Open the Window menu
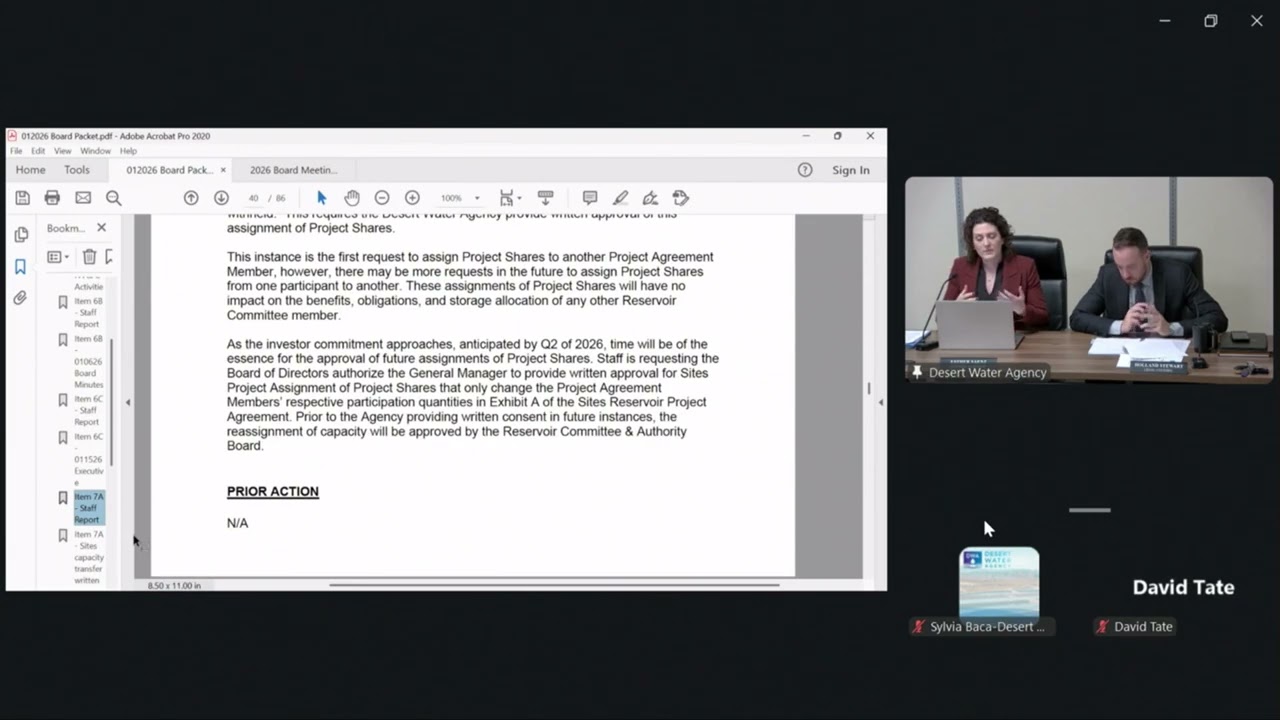 (x=95, y=151)
